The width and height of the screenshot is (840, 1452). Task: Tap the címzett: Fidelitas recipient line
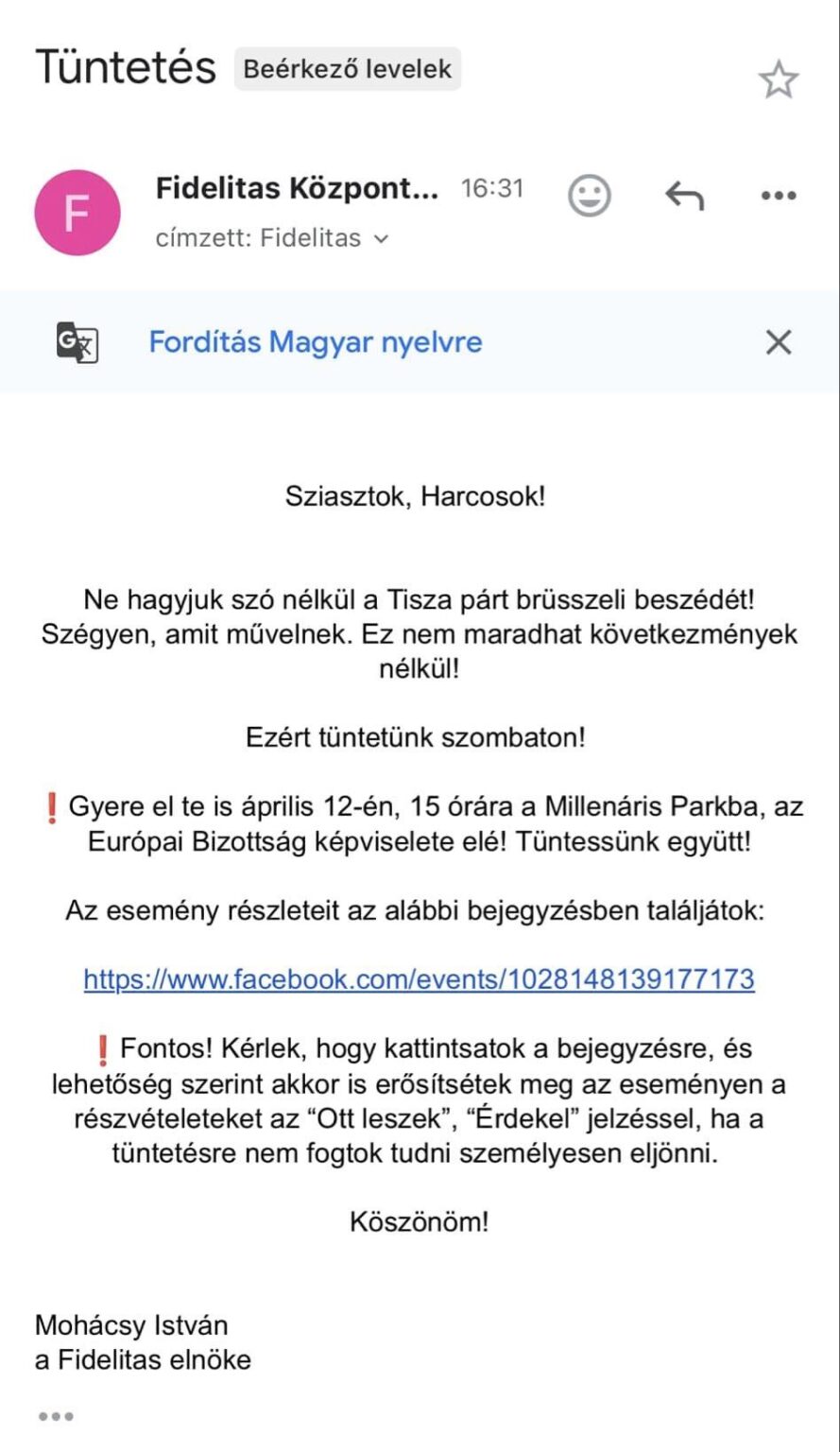tap(258, 238)
